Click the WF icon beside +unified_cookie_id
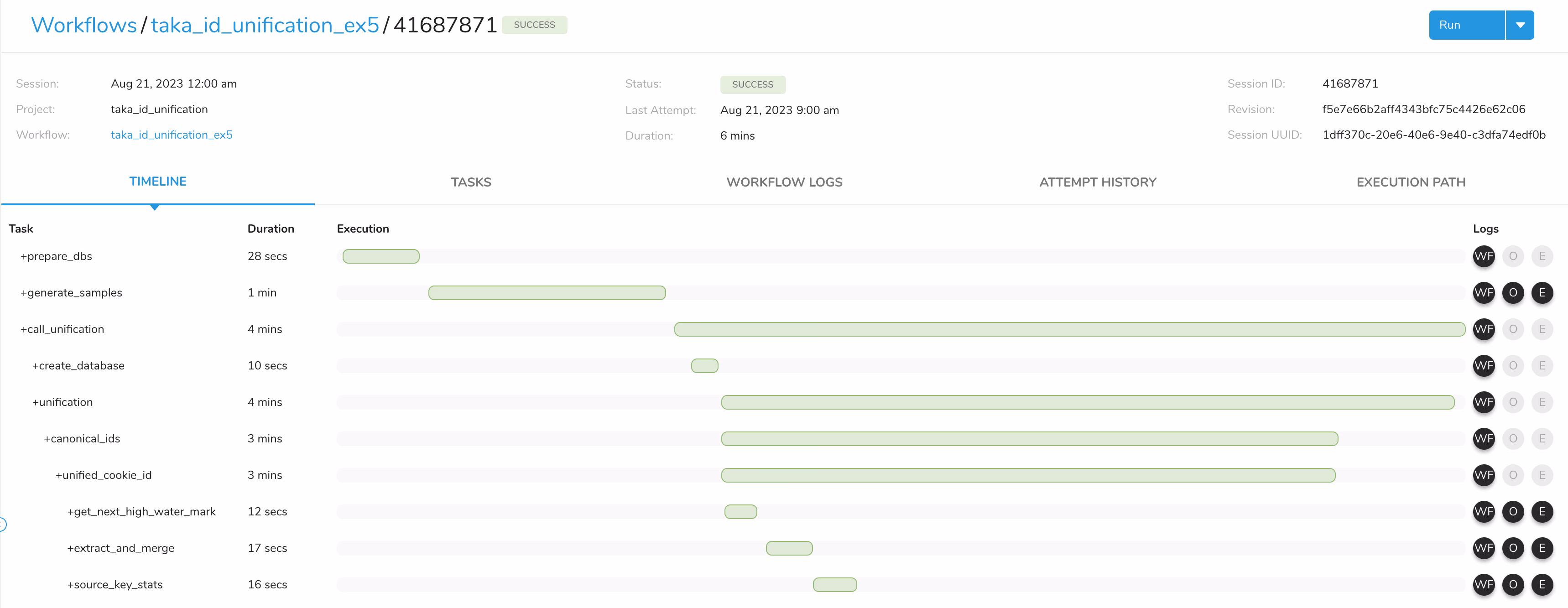The height and width of the screenshot is (608, 1568). pyautogui.click(x=1485, y=475)
